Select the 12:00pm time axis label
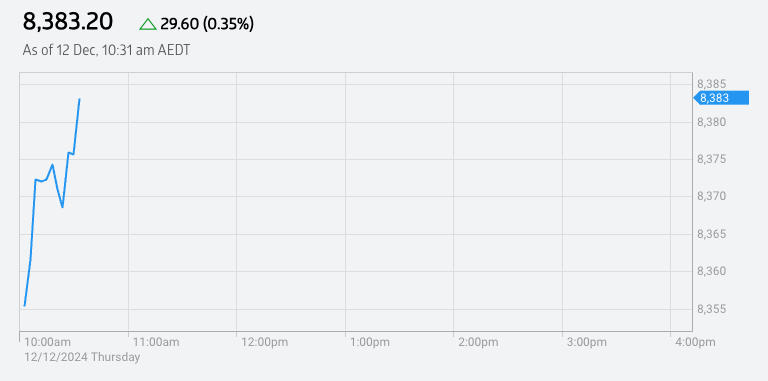This screenshot has width=768, height=381. 264,342
